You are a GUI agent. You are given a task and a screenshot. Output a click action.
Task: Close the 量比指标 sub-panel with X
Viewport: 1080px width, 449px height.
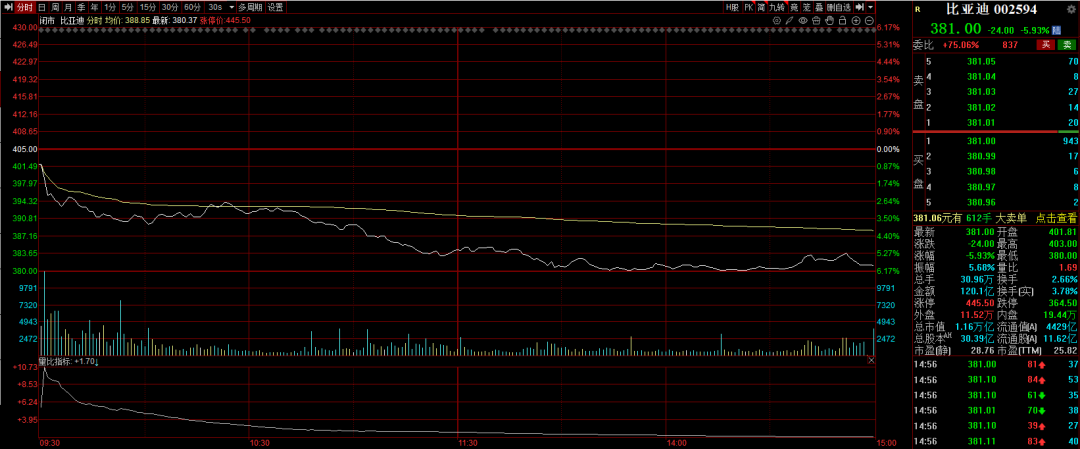pyautogui.click(x=871, y=360)
